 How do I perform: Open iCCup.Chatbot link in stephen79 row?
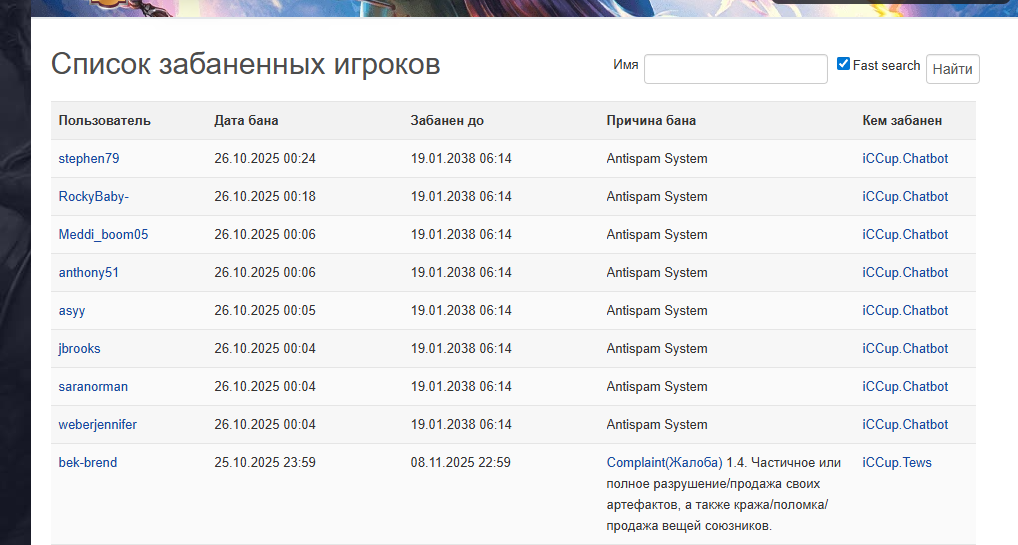(x=905, y=158)
